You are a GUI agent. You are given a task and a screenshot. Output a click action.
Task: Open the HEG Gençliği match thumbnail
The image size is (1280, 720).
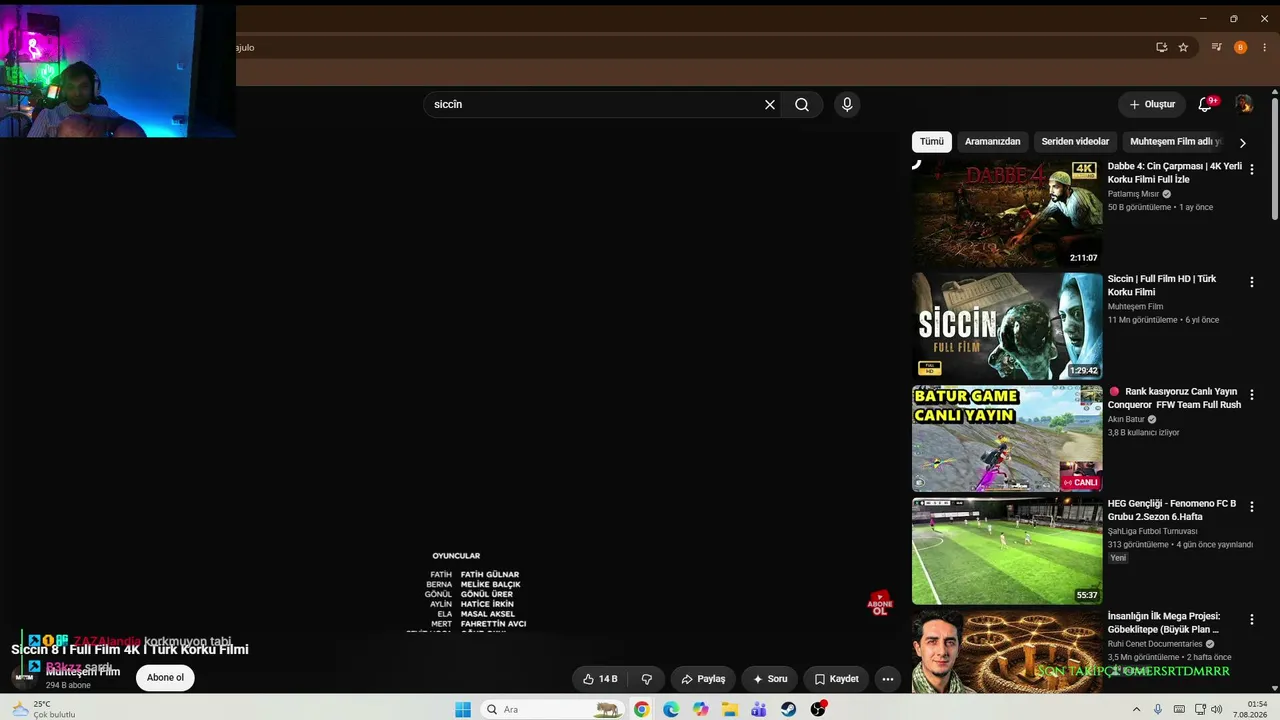tap(1007, 551)
